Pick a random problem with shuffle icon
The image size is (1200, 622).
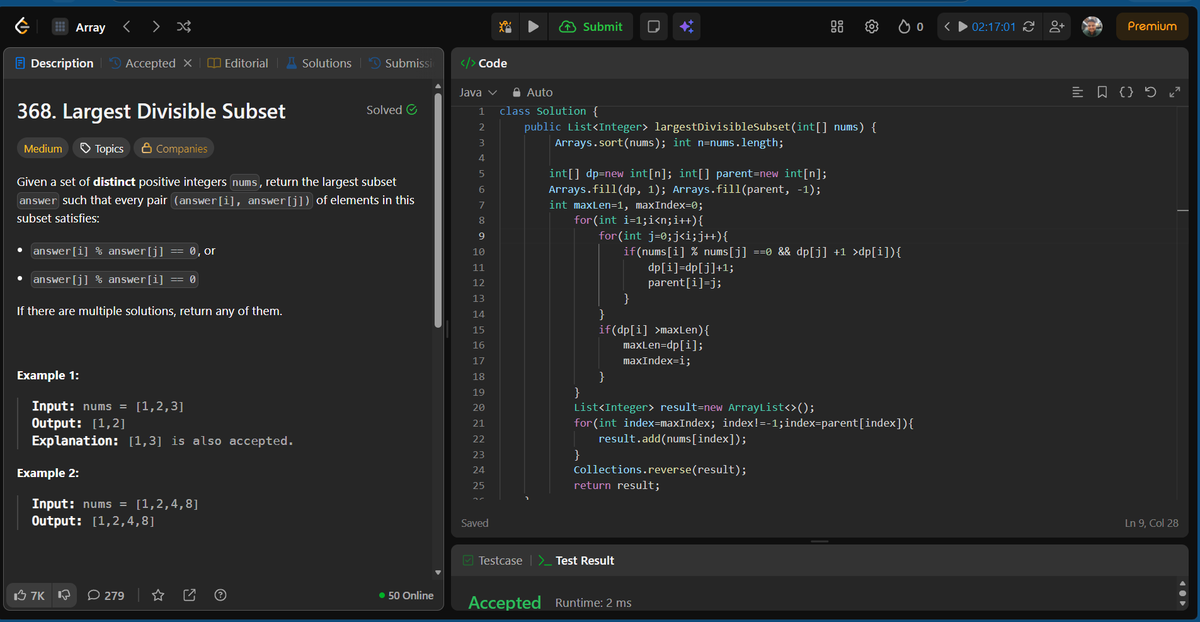coord(184,27)
